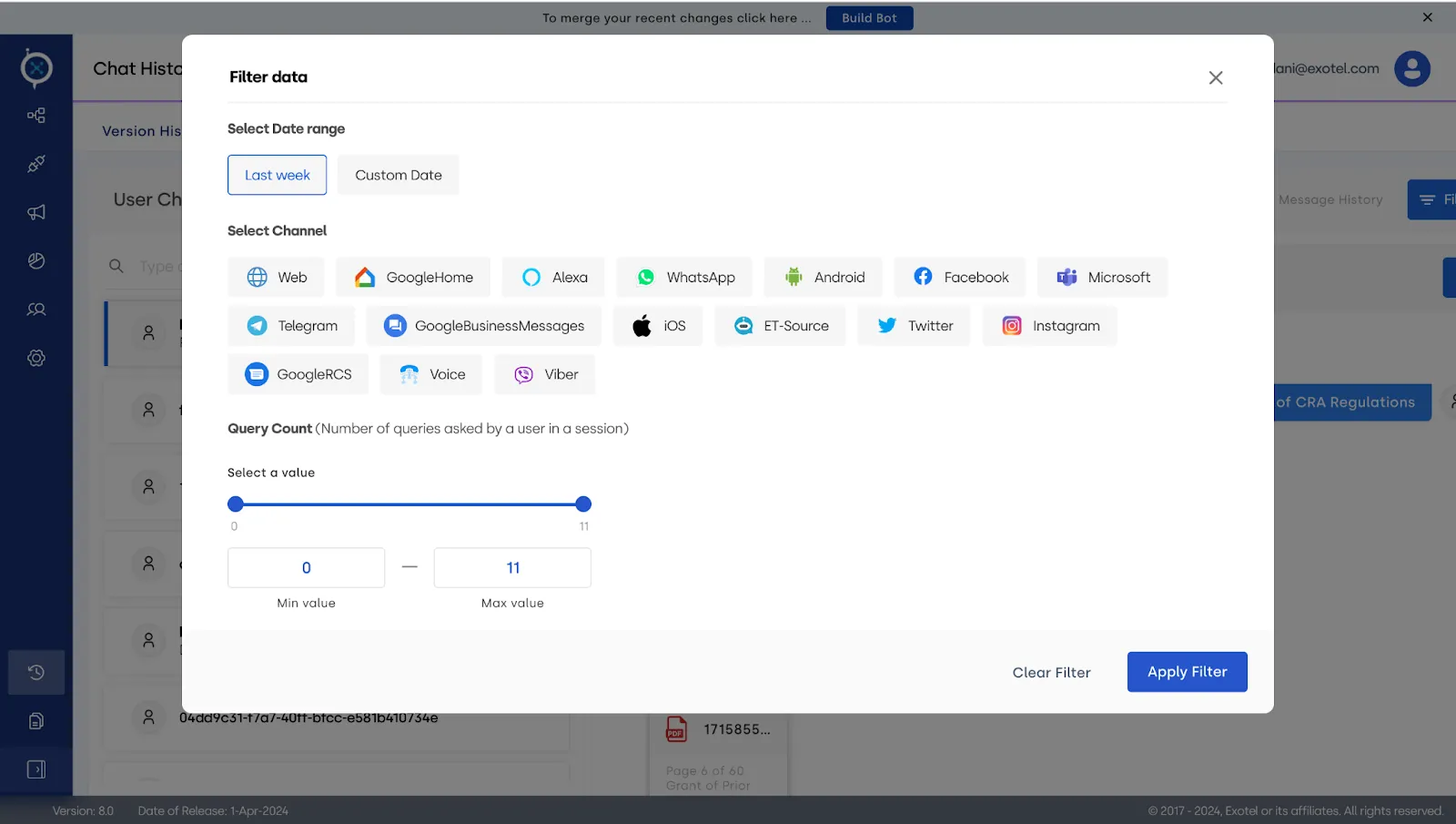Choose the Instagram channel

(x=1050, y=326)
